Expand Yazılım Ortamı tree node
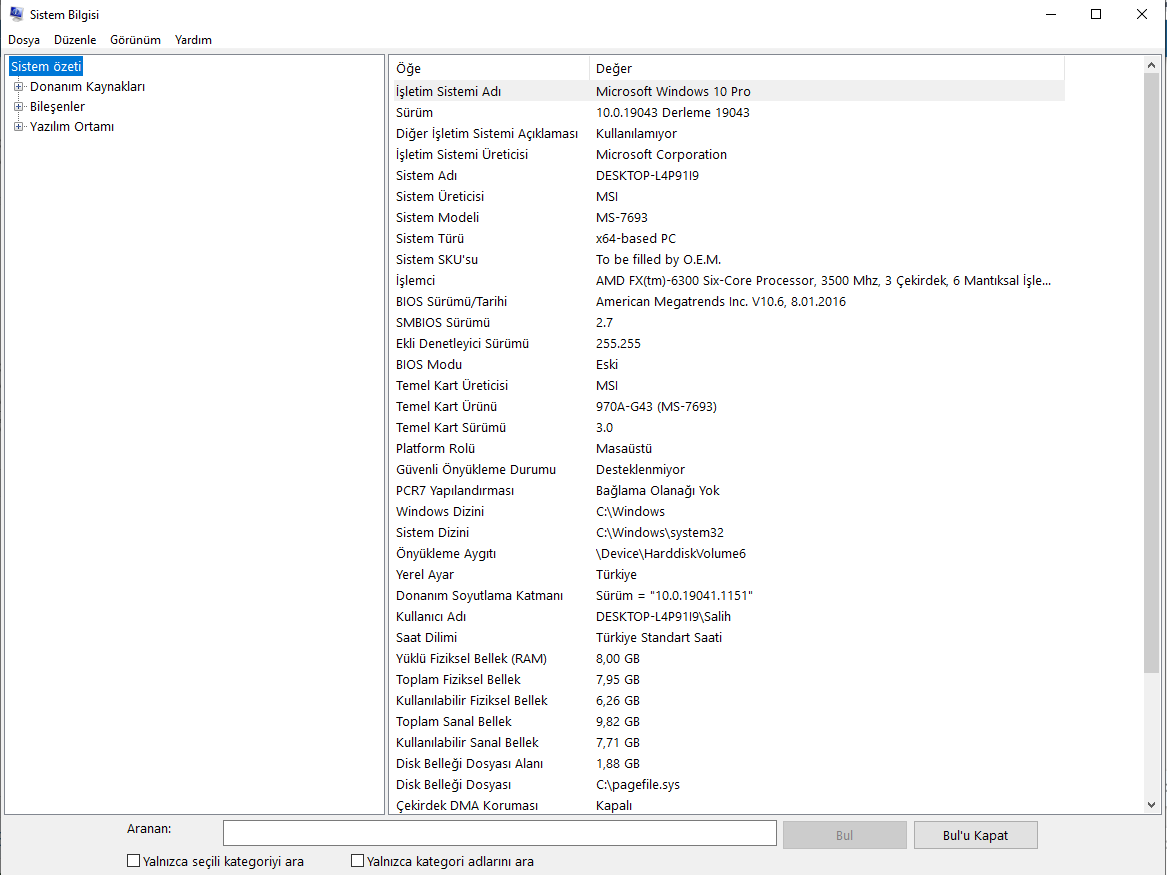This screenshot has width=1167, height=875. (x=19, y=126)
